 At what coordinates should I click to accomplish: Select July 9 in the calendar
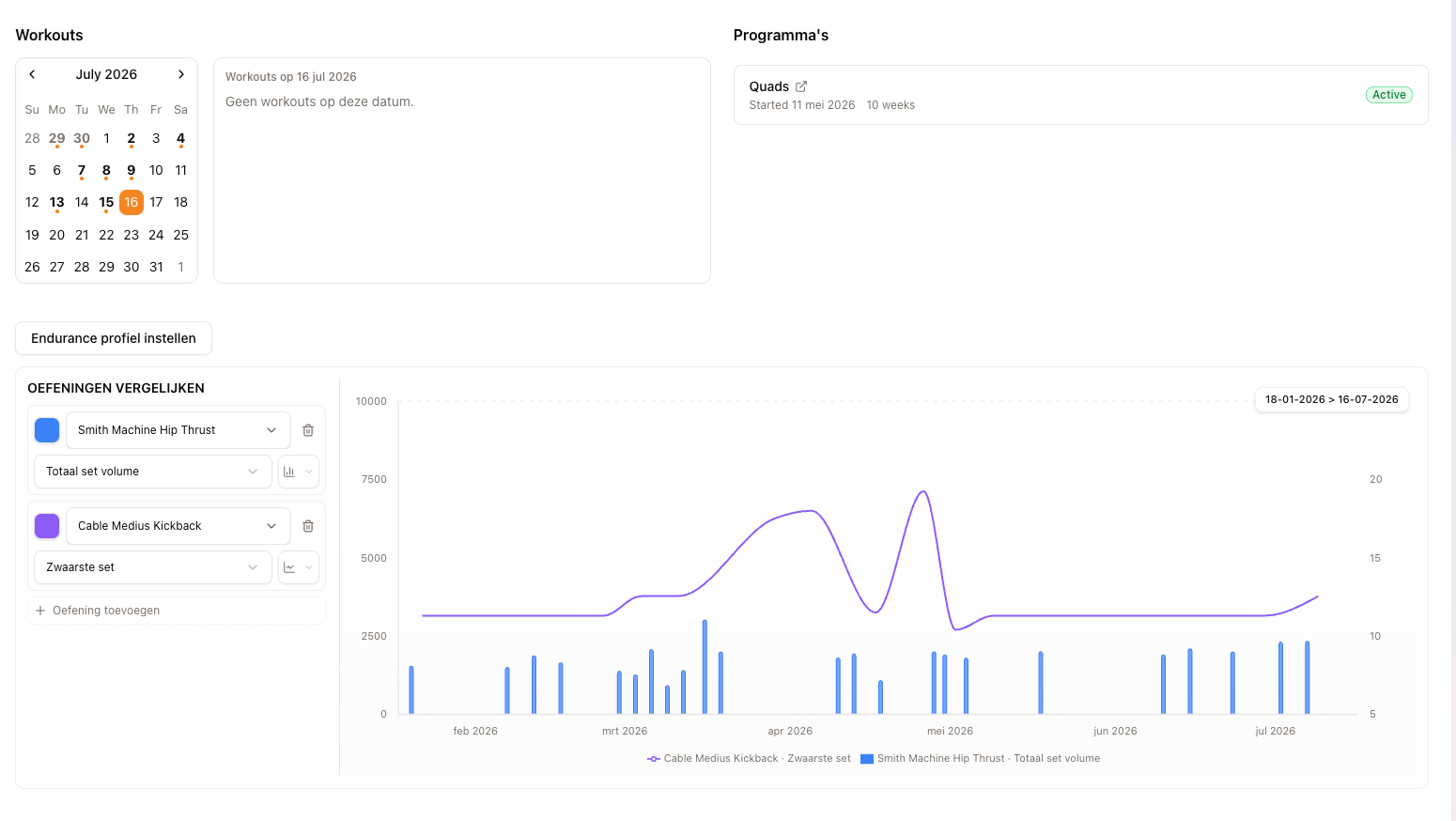132,170
